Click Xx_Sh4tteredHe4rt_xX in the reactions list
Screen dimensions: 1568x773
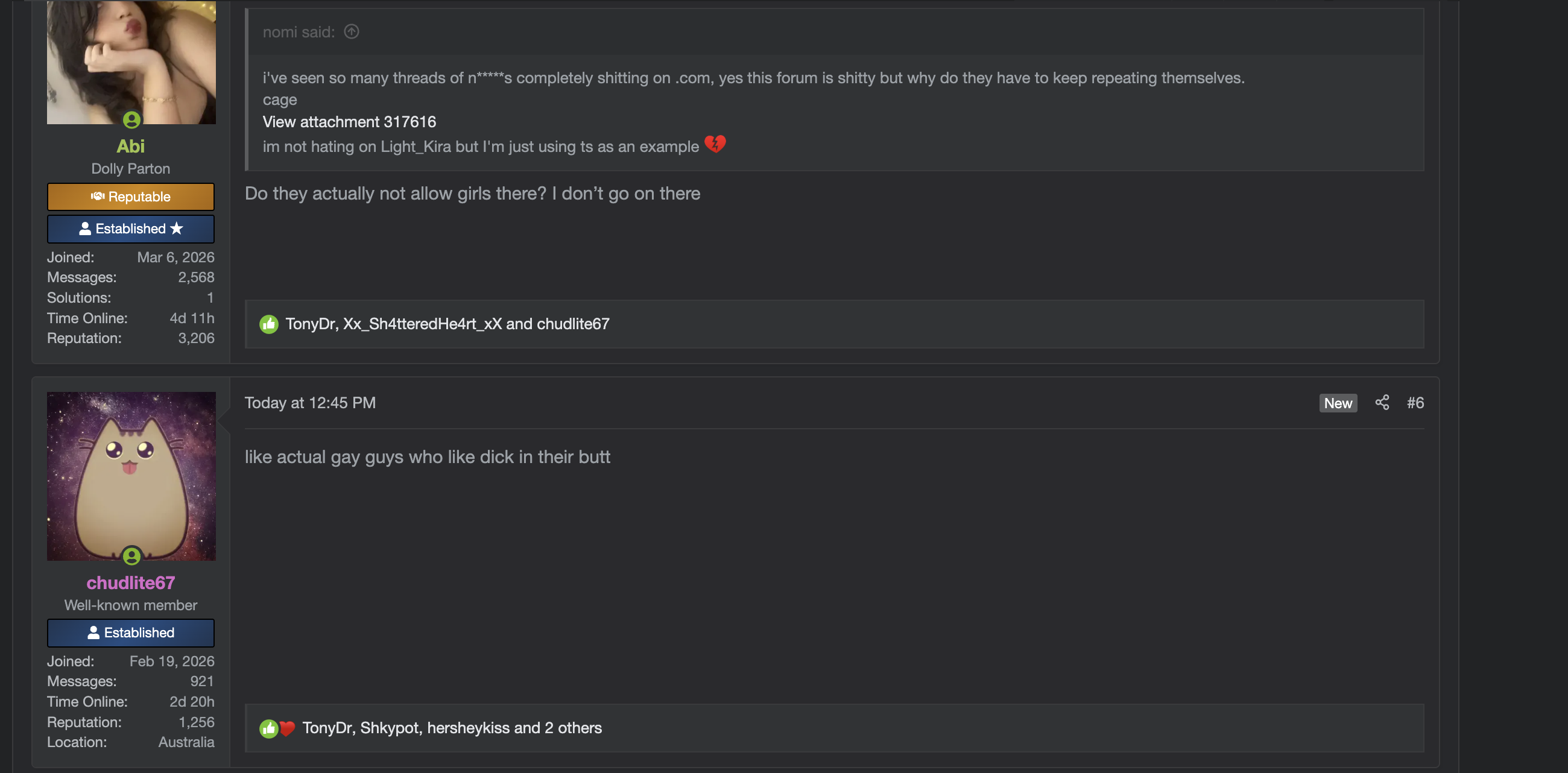pos(422,324)
